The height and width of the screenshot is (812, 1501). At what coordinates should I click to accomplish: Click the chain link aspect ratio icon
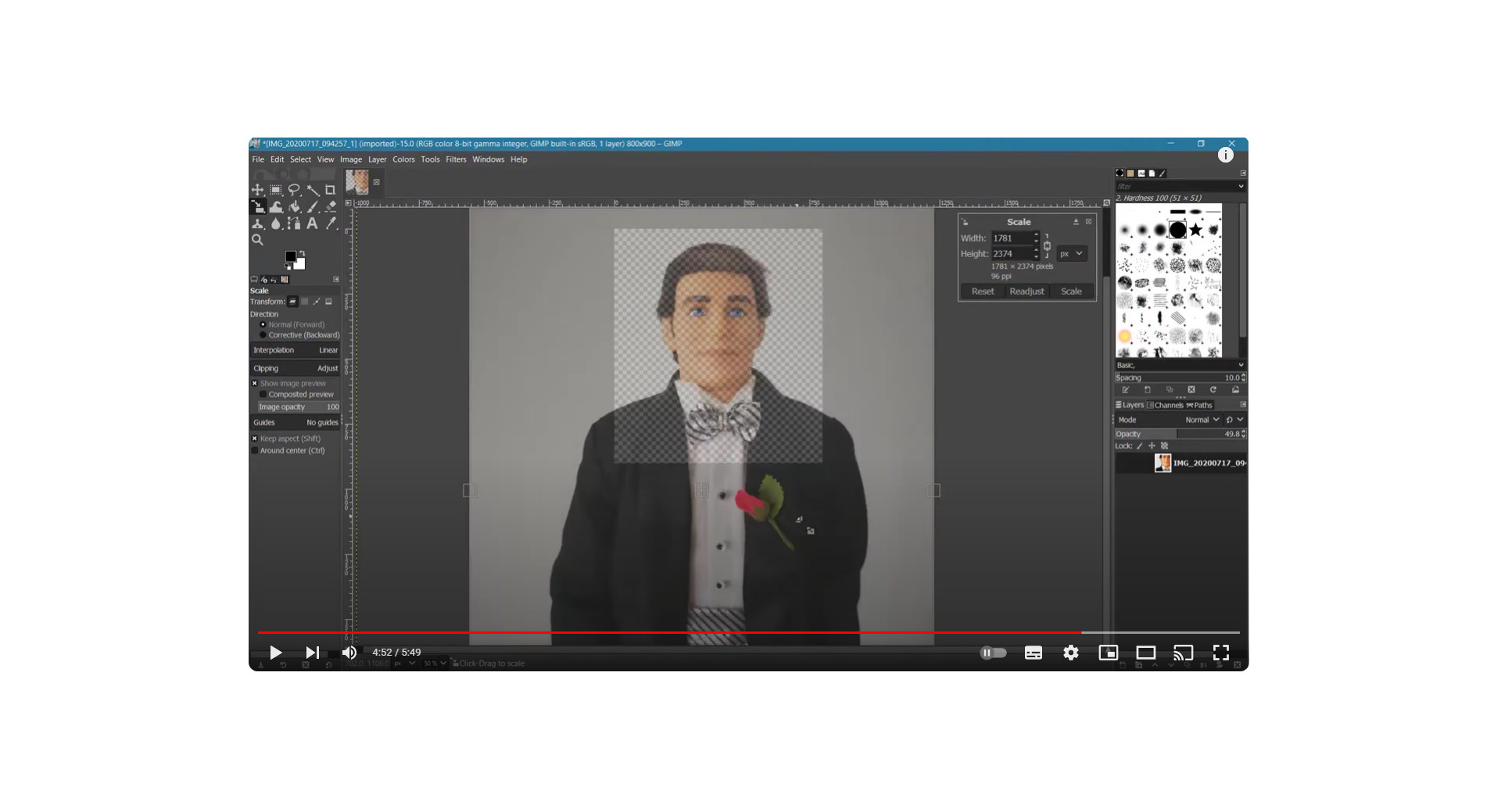[1047, 246]
